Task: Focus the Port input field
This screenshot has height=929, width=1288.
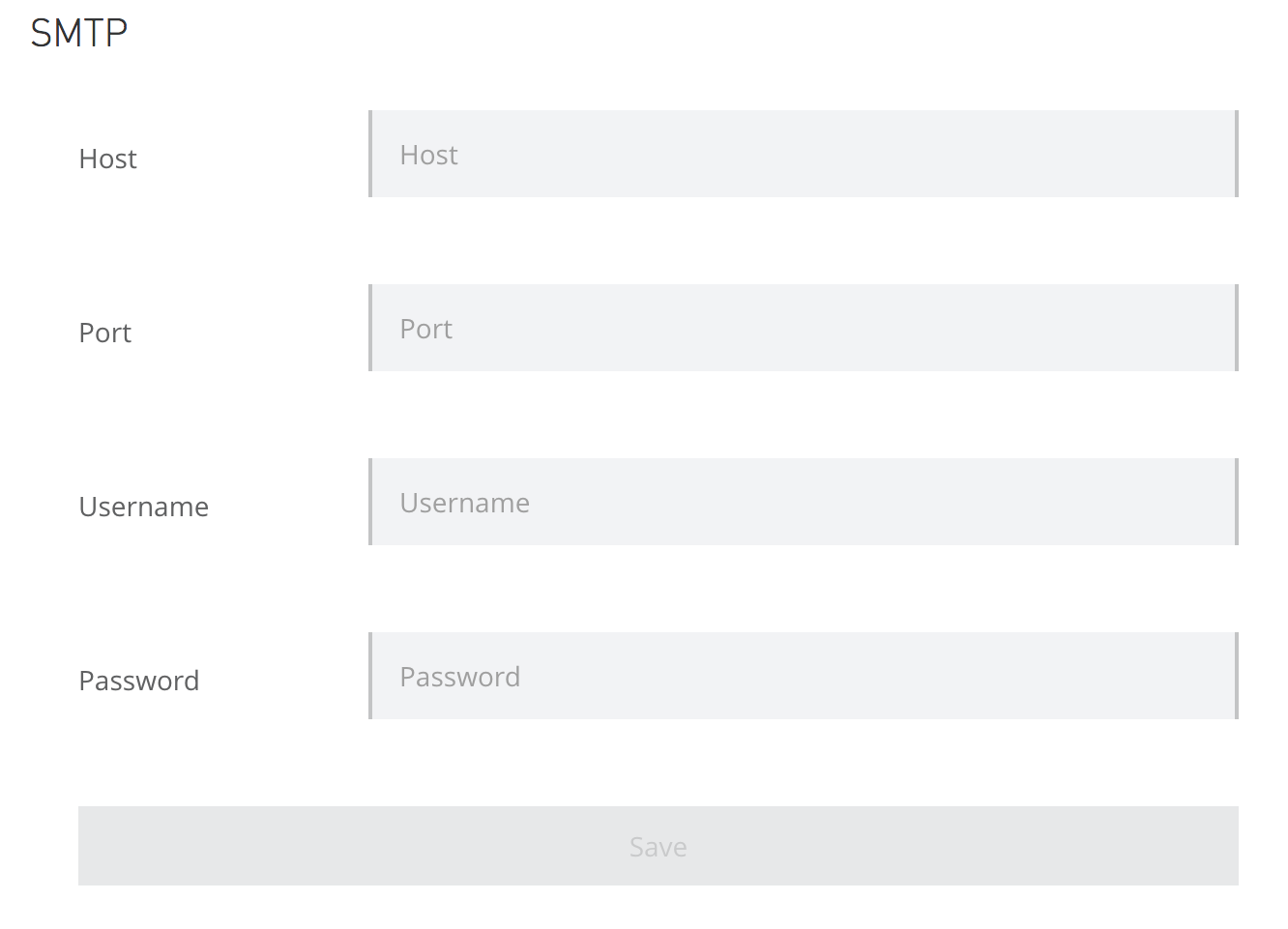Action: click(803, 328)
